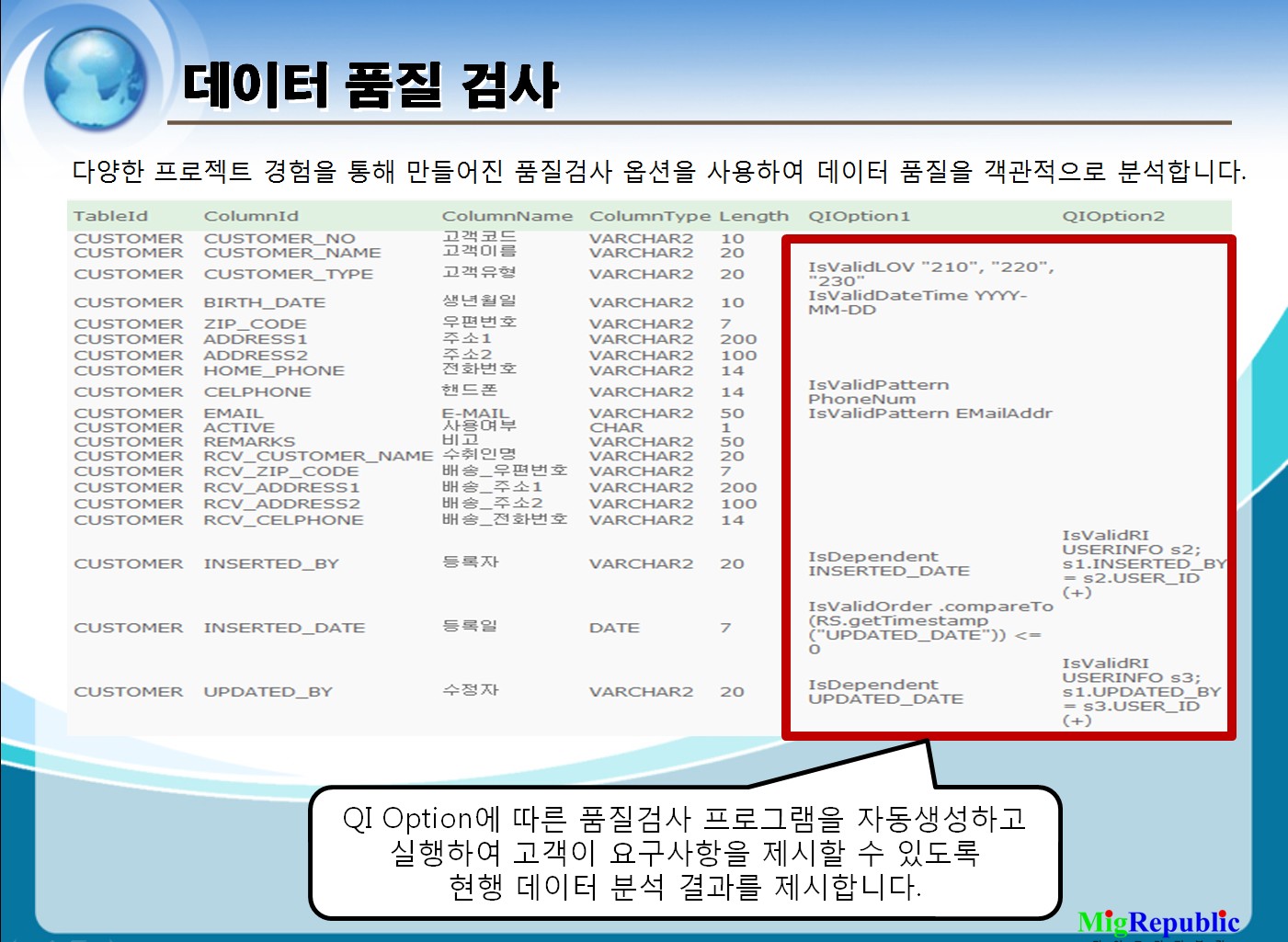1288x942 pixels.
Task: Select the EMAIL column id cell
Action: 234,414
